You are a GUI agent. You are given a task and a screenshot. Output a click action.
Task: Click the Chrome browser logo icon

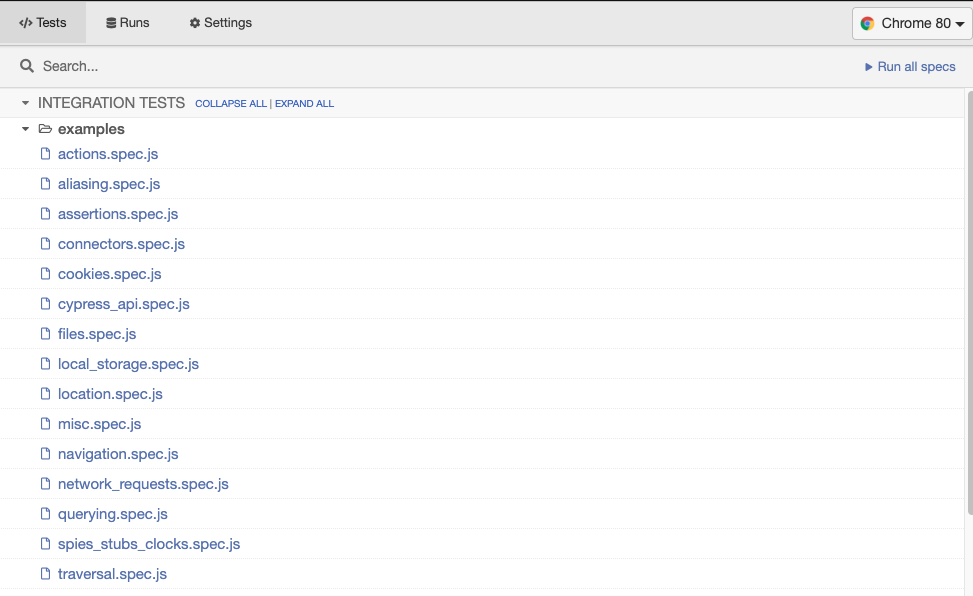[x=867, y=23]
